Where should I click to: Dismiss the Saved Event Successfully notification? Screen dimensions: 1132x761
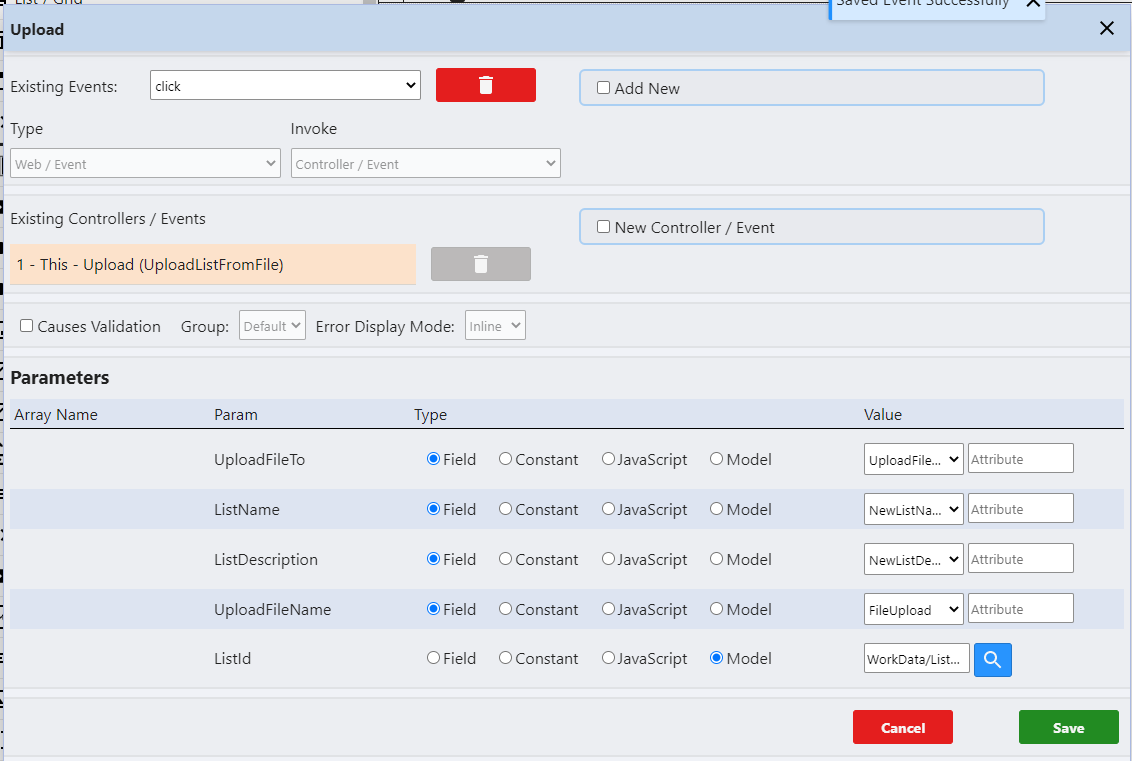point(1032,4)
